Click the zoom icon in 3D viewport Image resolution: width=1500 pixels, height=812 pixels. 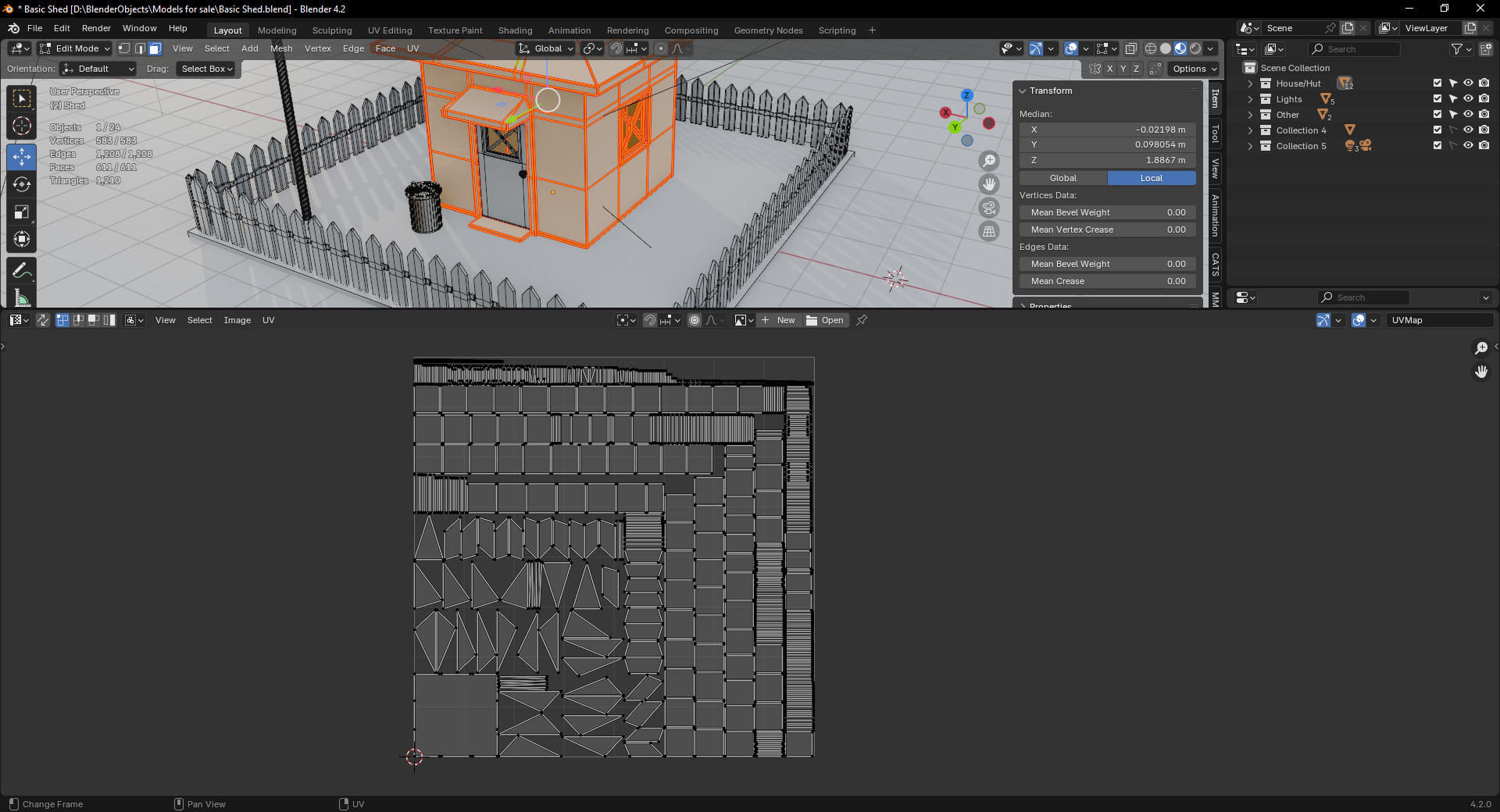(x=989, y=161)
